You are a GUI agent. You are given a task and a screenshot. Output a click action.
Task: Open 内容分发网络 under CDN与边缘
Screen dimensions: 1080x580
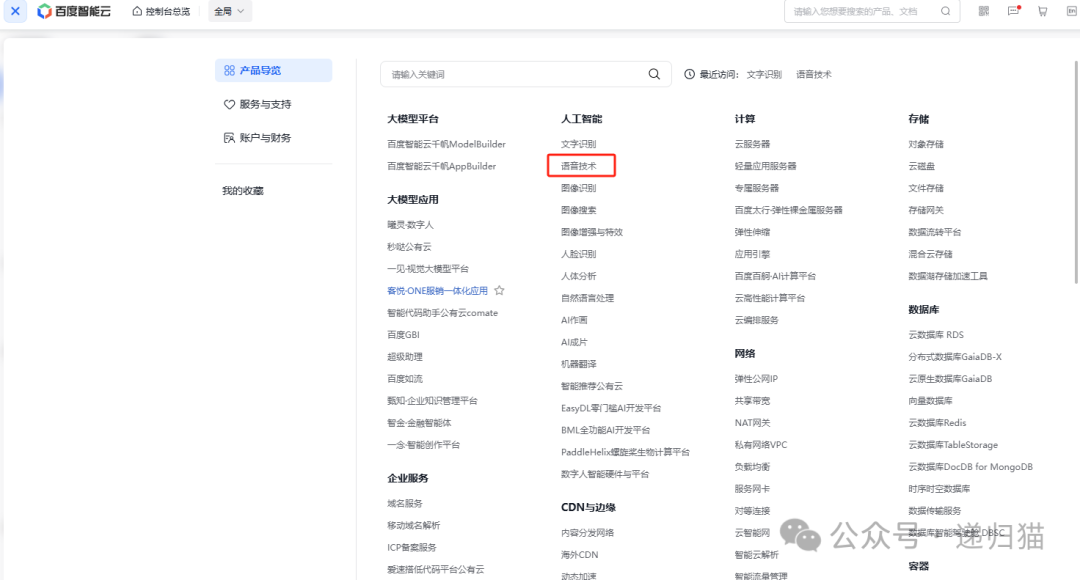[588, 532]
